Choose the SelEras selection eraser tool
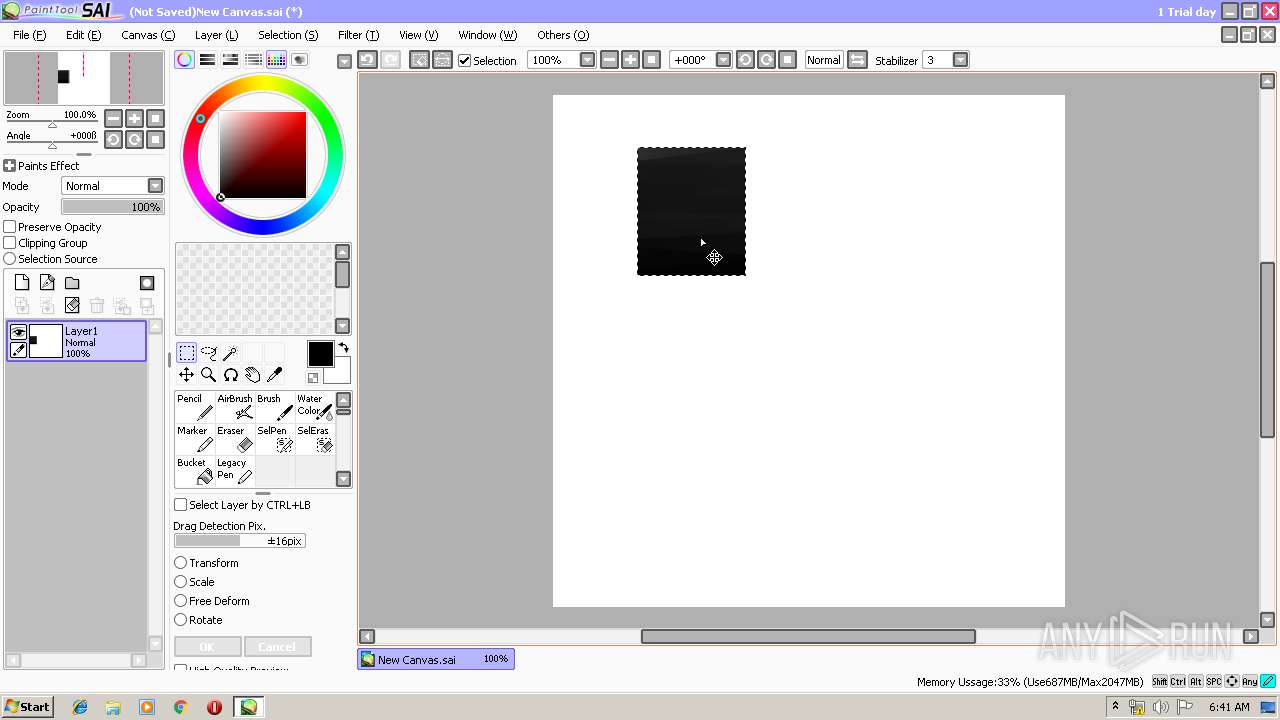The width and height of the screenshot is (1280, 720). click(314, 439)
